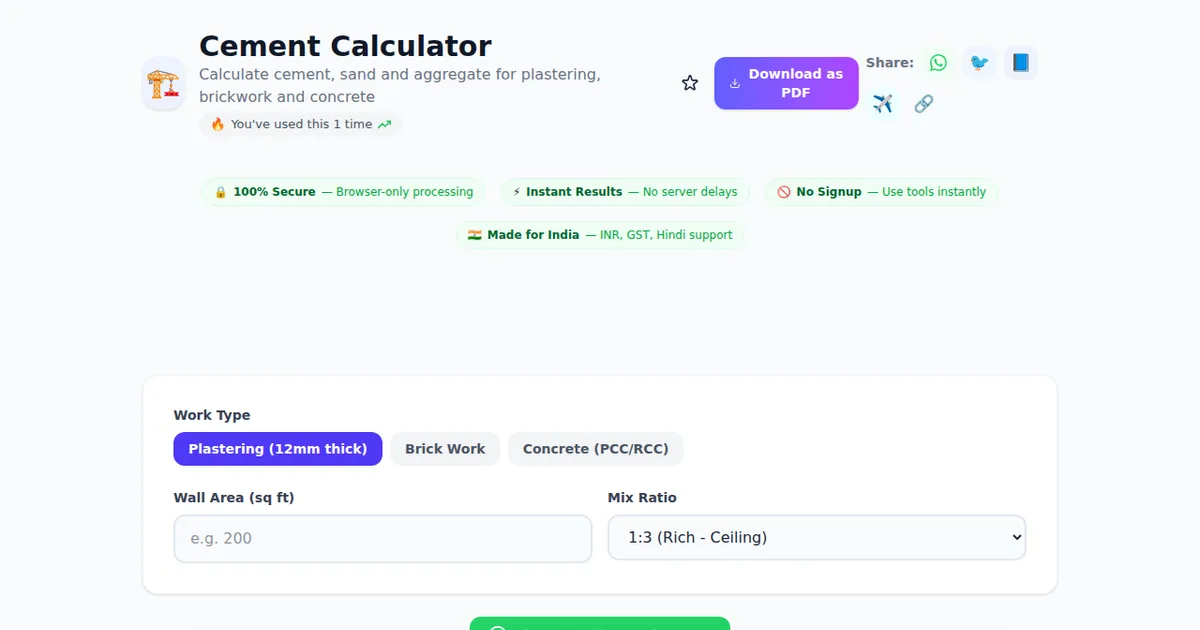Click the Mix Ratio dropdown arrow
Viewport: 1200px width, 630px height.
pyautogui.click(x=1017, y=538)
